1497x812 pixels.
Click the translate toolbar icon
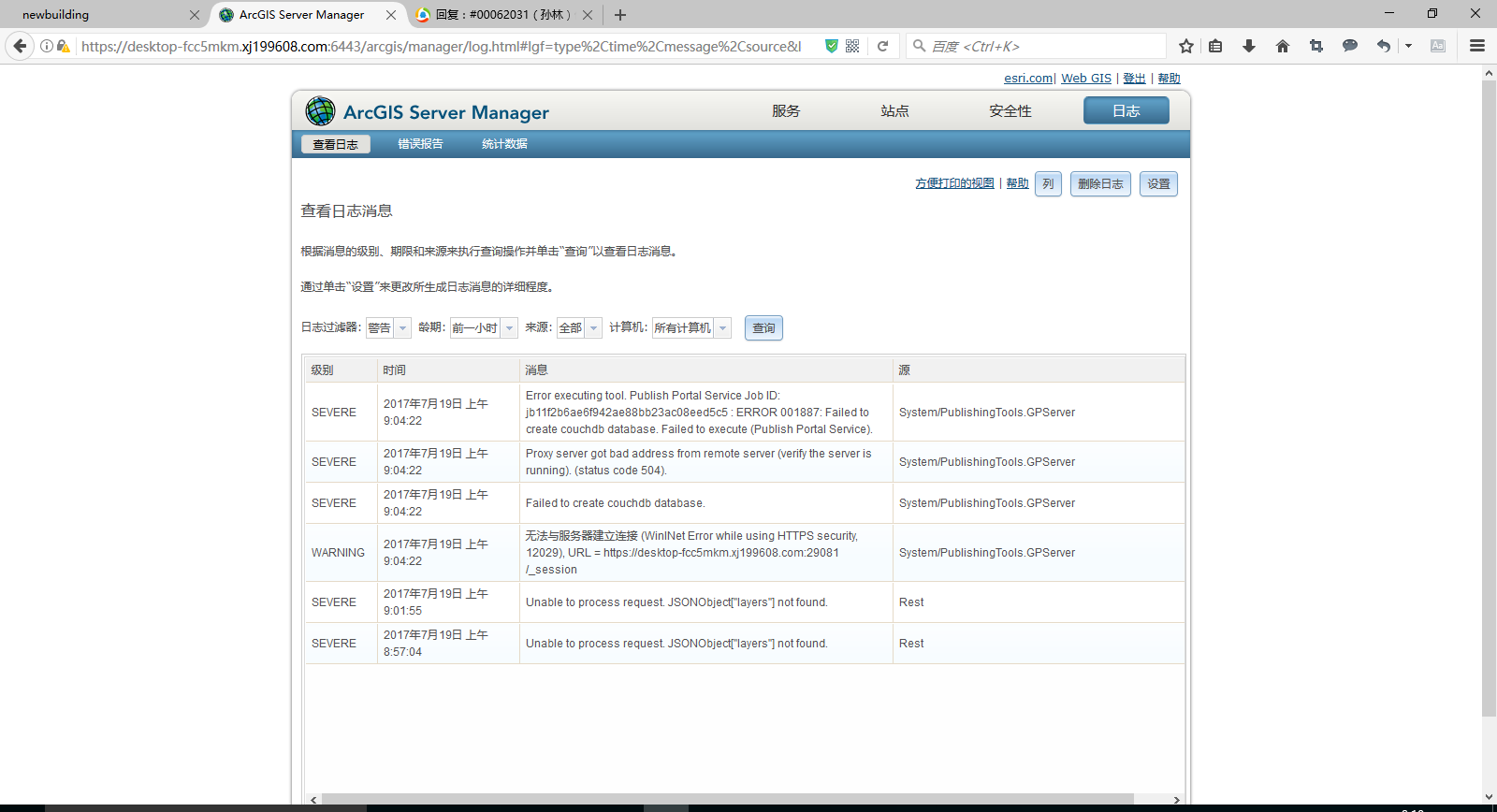pyautogui.click(x=1438, y=46)
